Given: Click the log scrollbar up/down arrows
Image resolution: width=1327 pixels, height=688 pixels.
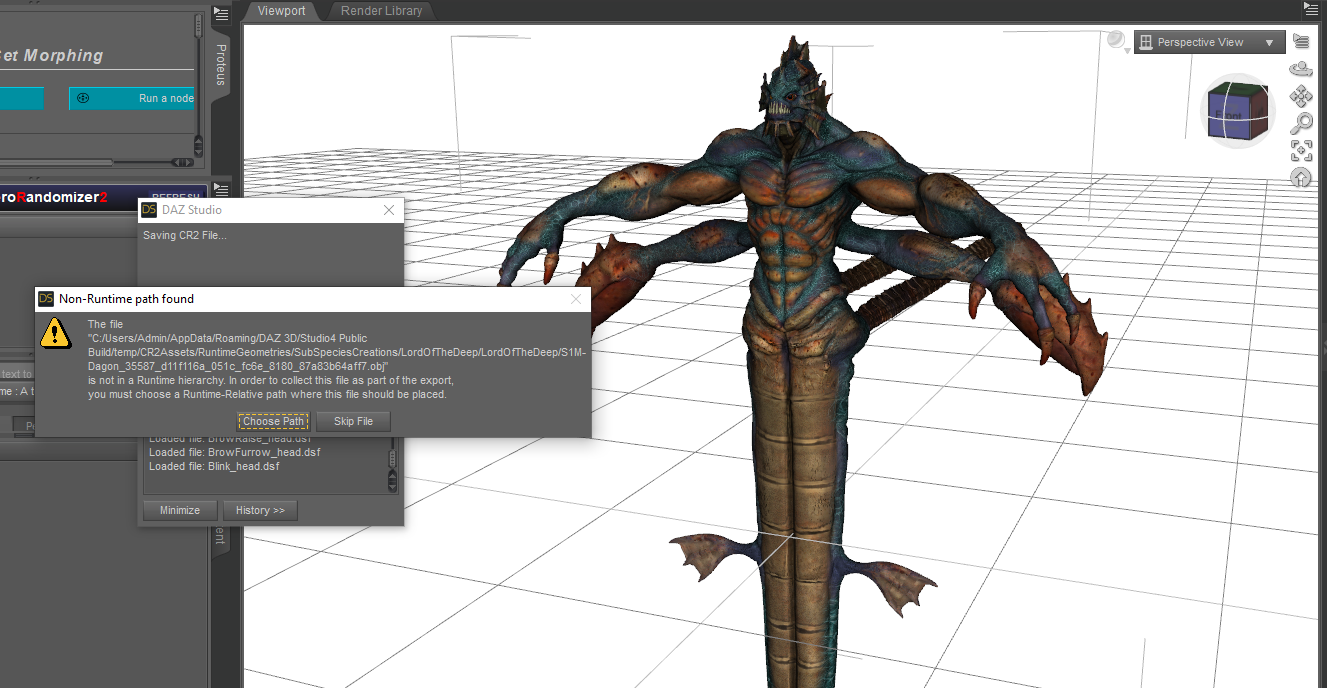Looking at the screenshot, I should 392,482.
